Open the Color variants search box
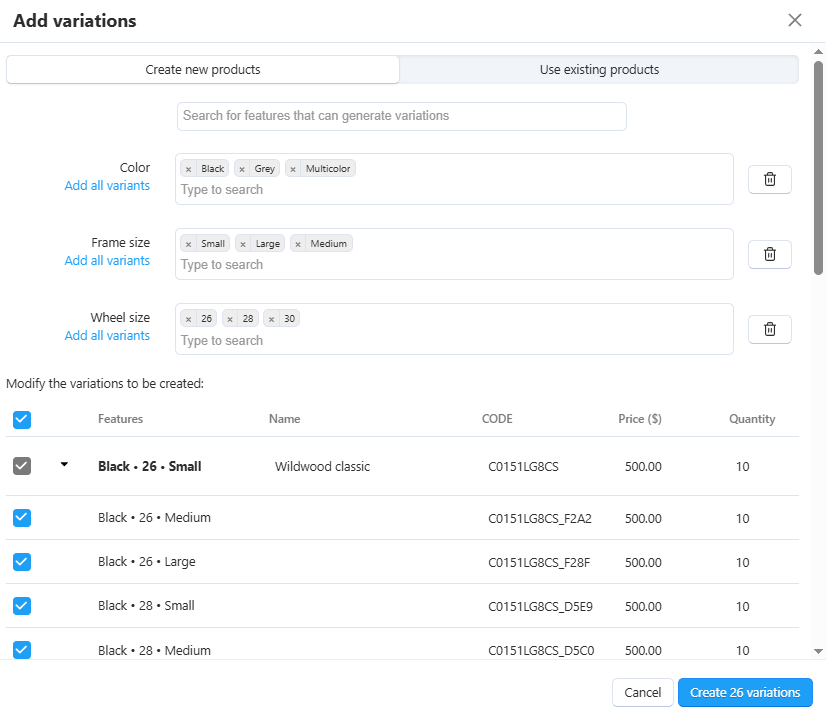 click(x=454, y=190)
